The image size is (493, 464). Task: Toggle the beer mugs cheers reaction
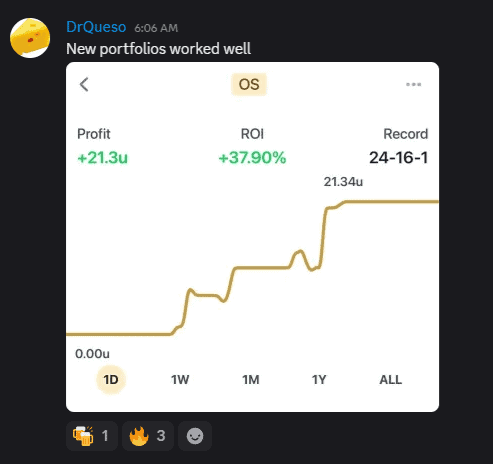[x=92, y=436]
